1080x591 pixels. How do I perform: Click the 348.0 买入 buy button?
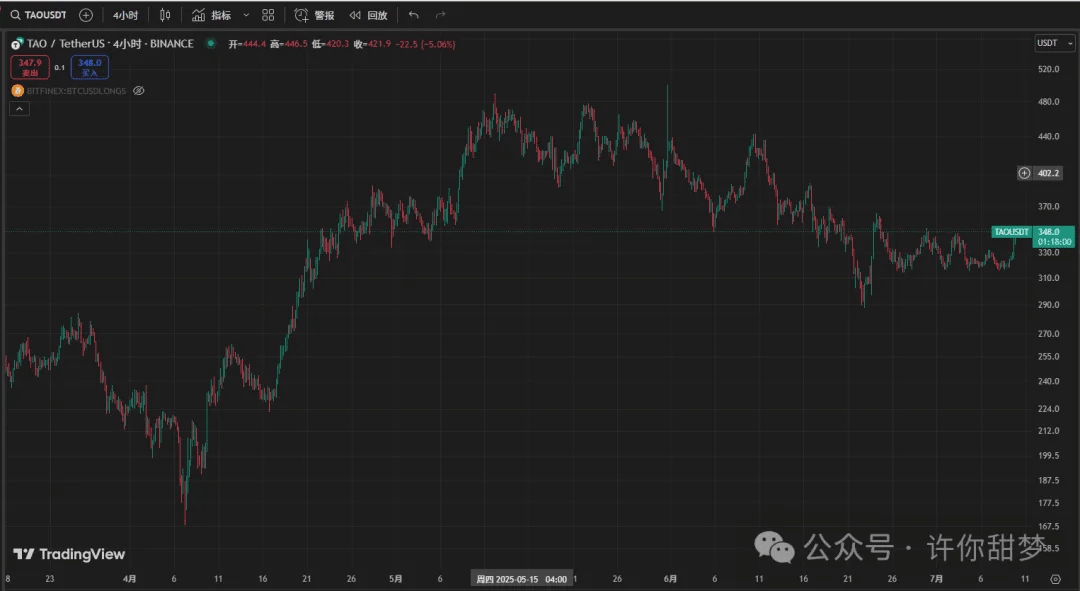click(x=90, y=67)
